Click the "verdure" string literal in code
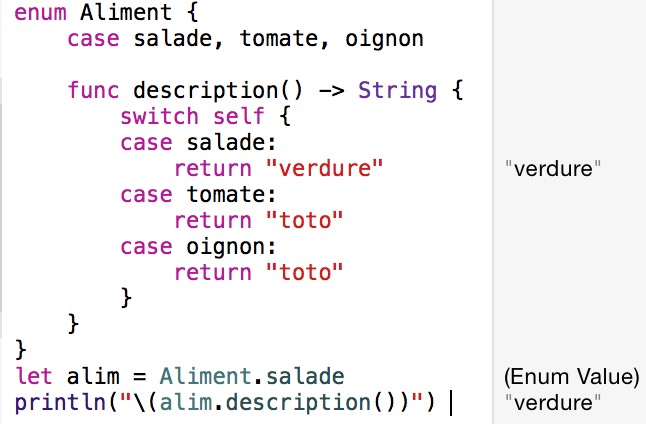 [325, 169]
